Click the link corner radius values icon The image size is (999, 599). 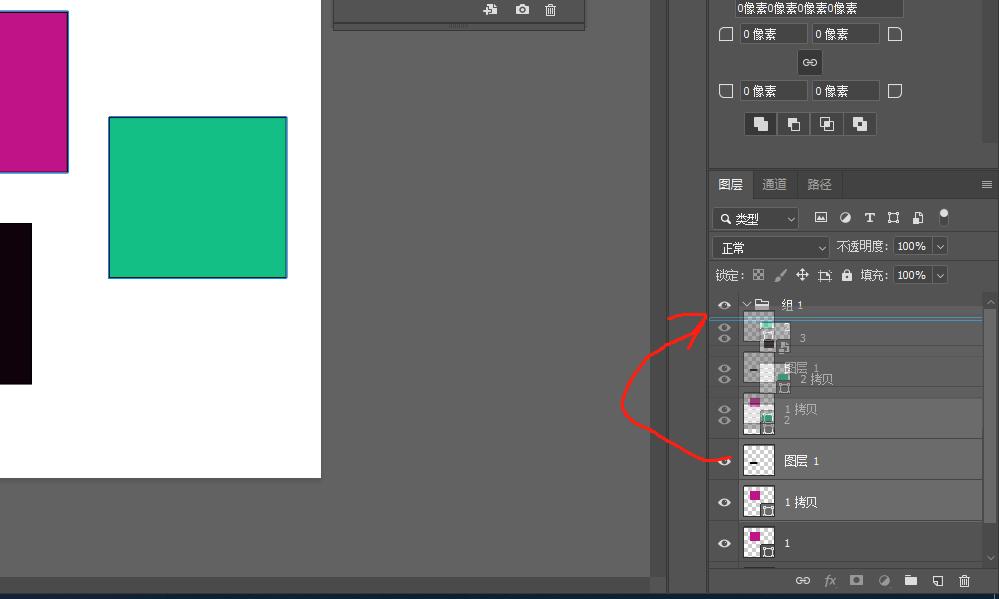(810, 62)
